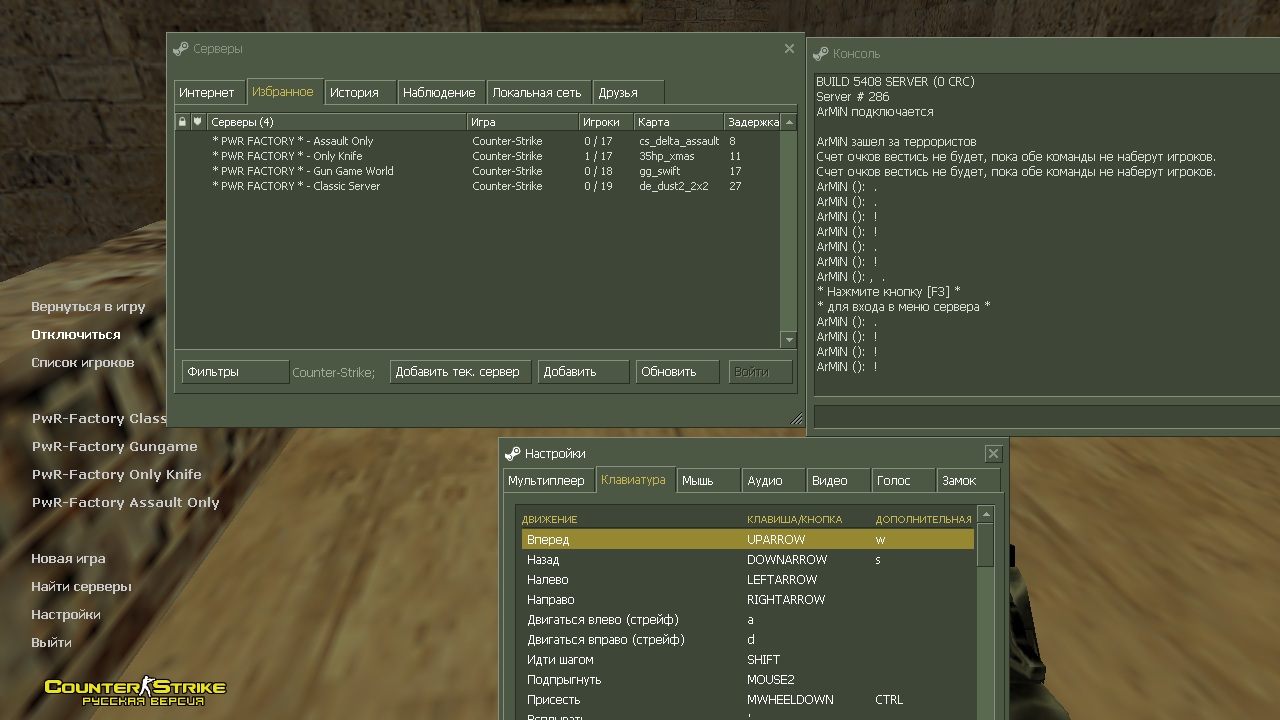
Task: Close the Настройки window
Action: 993,453
